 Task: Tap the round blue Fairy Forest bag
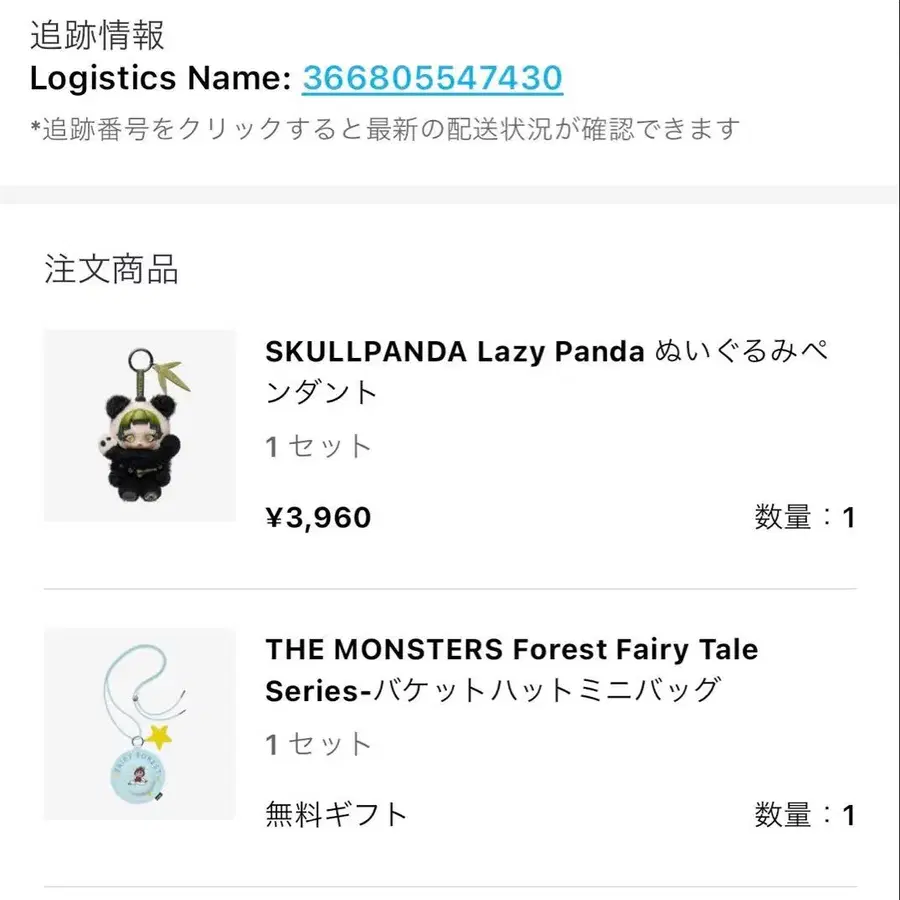[x=139, y=775]
